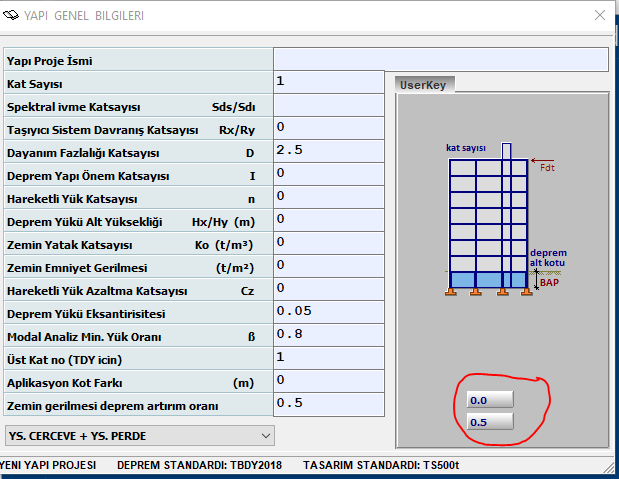Close the Yapı Genel Bilgileri window
Image resolution: width=619 pixels, height=479 pixels.
[598, 14]
